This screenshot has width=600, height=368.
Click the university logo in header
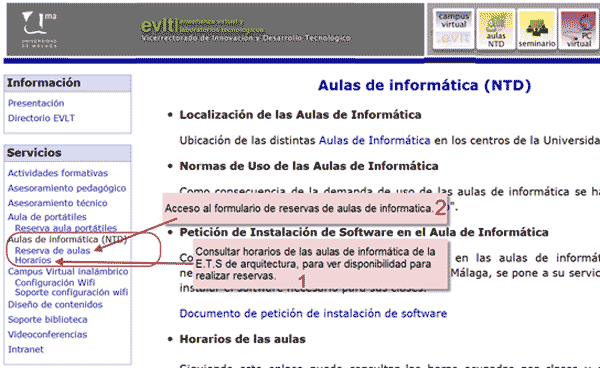[39, 30]
